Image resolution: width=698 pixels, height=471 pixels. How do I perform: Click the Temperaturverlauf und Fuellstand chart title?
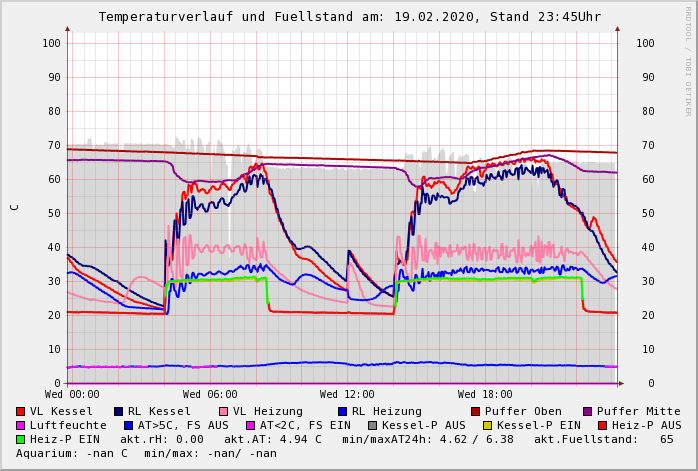[349, 17]
